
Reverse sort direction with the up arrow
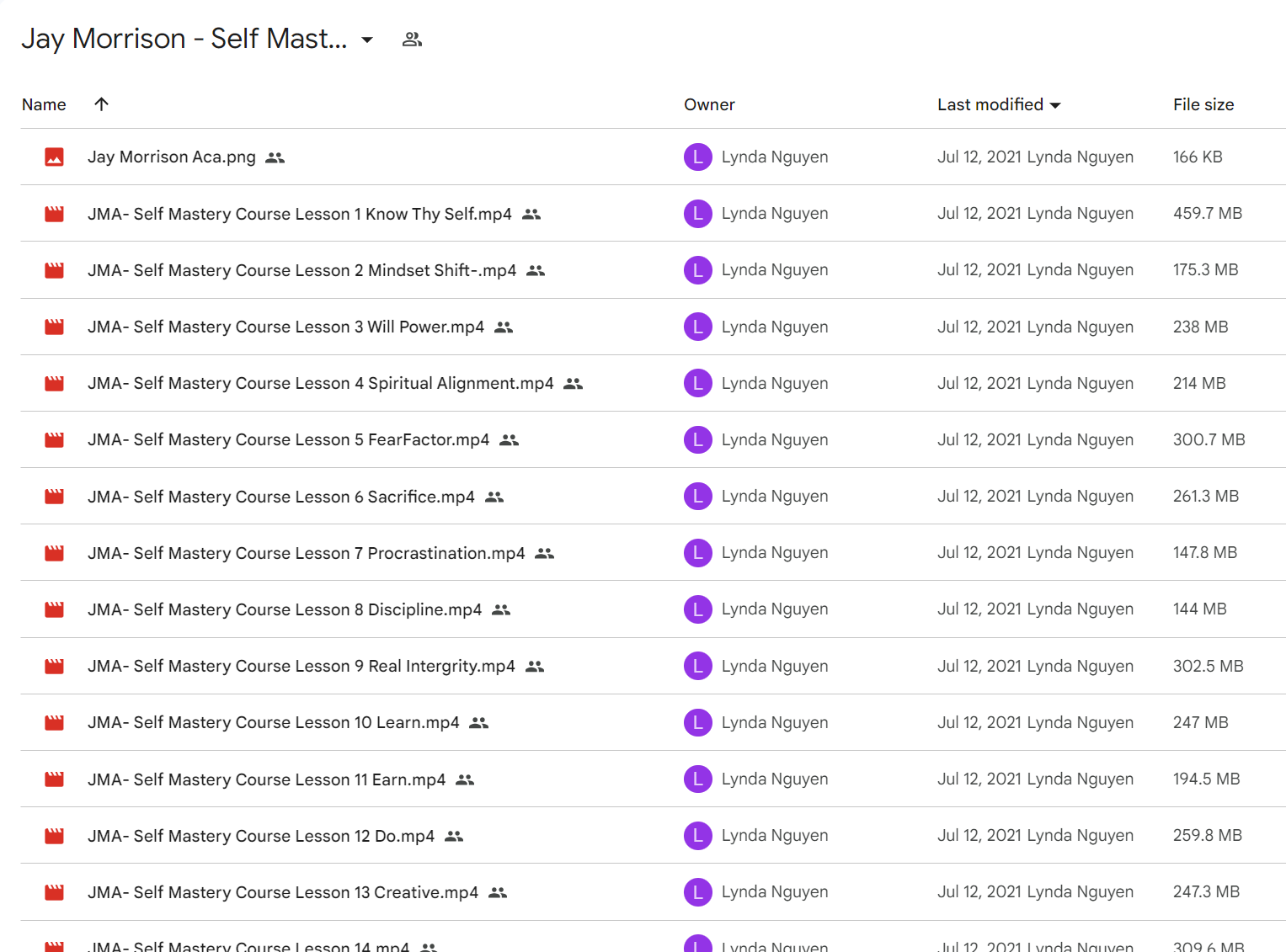pyautogui.click(x=101, y=104)
